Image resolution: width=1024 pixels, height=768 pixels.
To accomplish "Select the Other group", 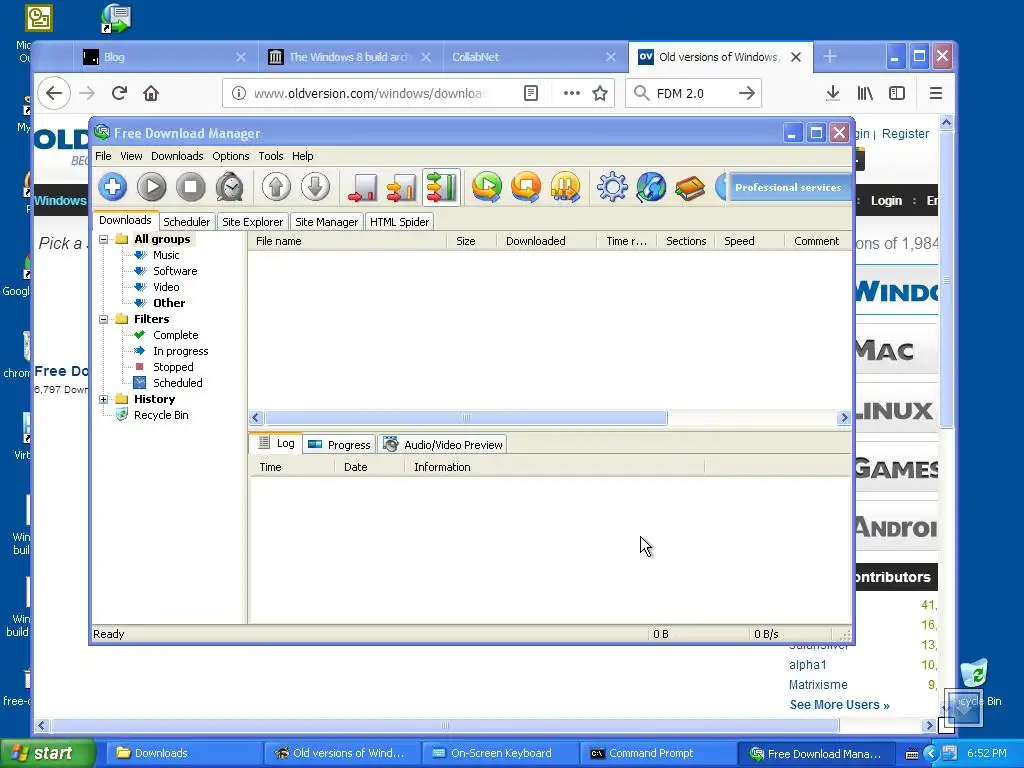I will (169, 303).
